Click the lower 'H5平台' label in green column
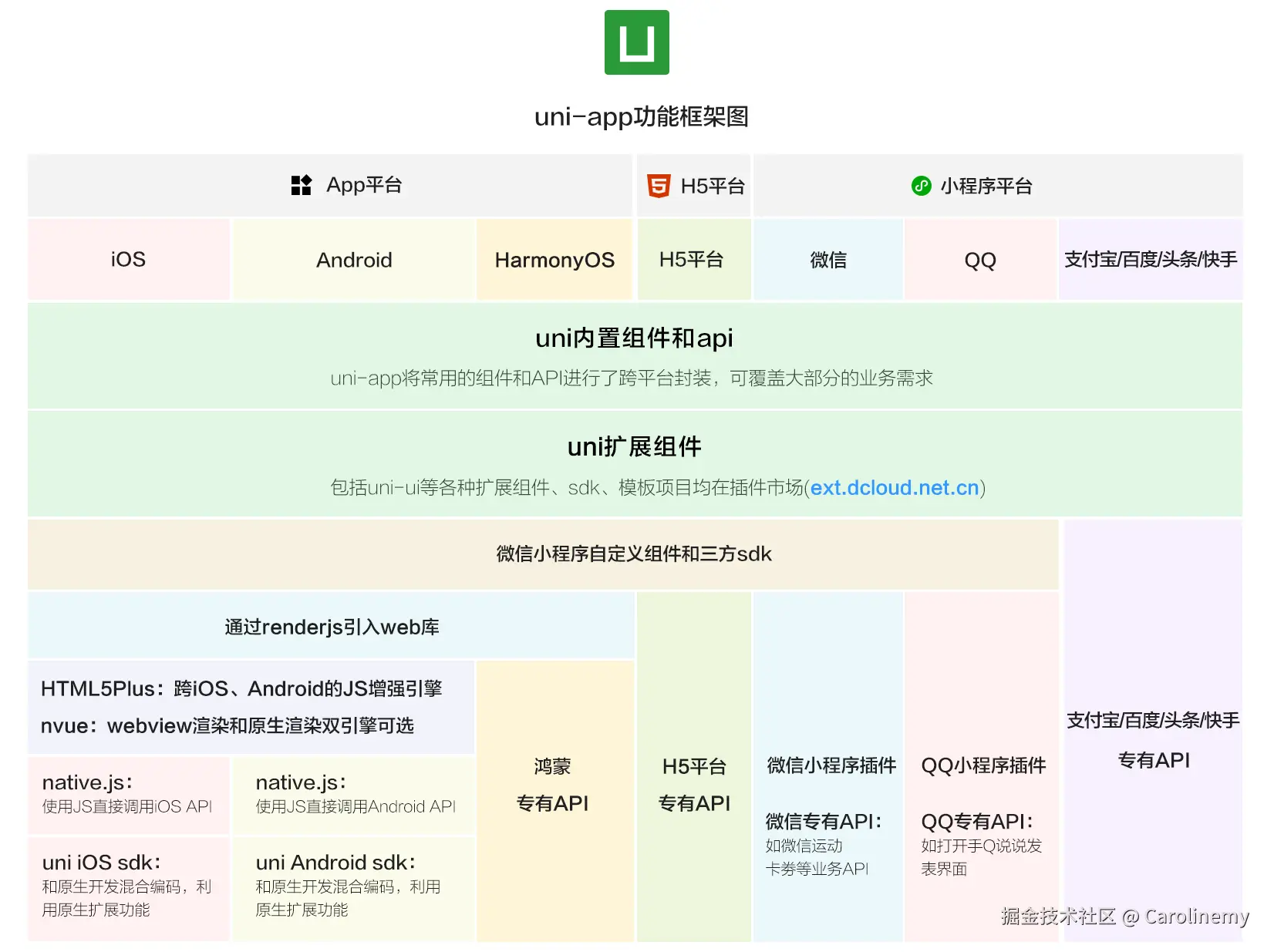Image resolution: width=1274 pixels, height=952 pixels. click(x=694, y=766)
